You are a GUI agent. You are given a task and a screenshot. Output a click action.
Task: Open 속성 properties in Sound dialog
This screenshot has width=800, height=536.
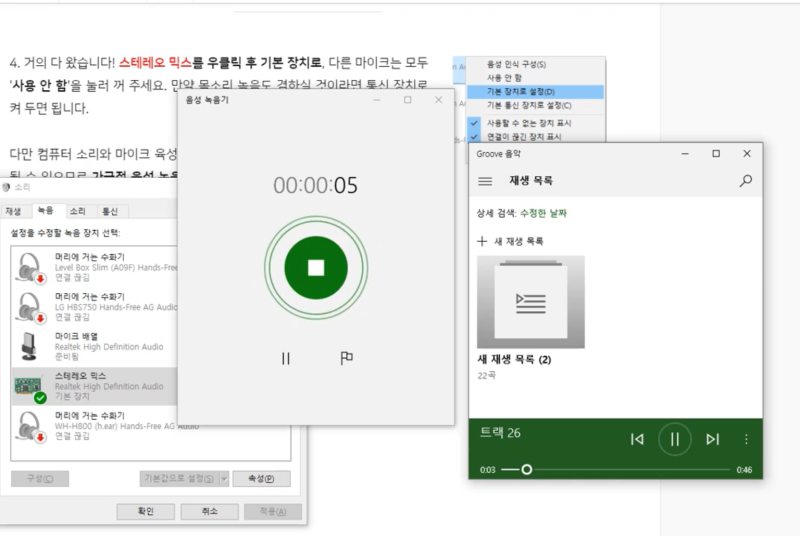261,478
